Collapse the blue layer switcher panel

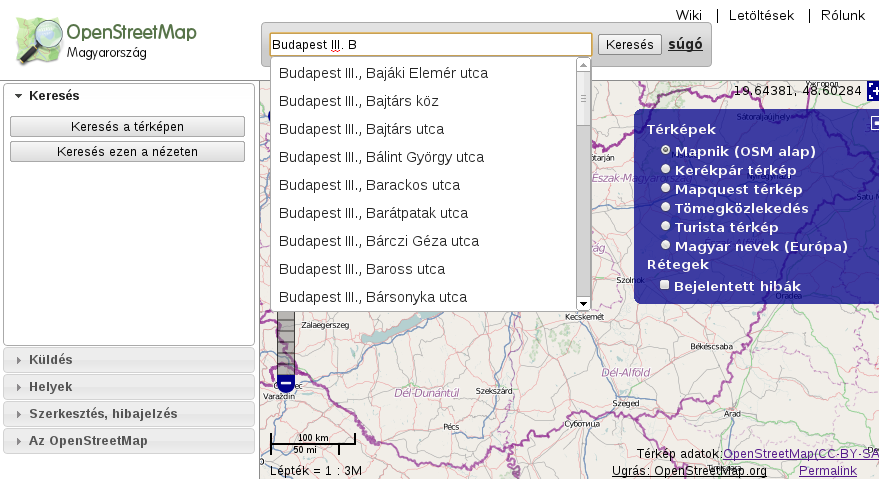(875, 124)
